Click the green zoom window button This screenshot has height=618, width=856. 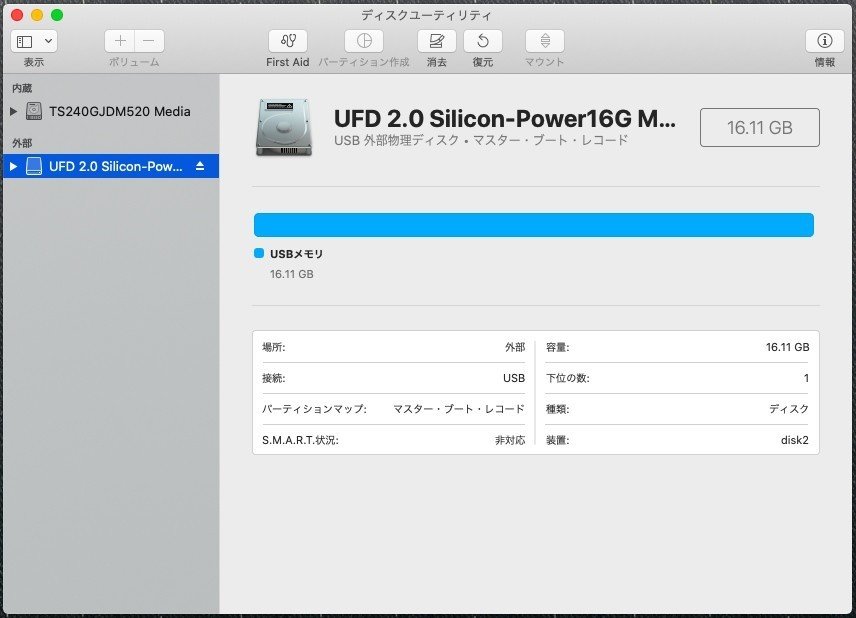(57, 15)
